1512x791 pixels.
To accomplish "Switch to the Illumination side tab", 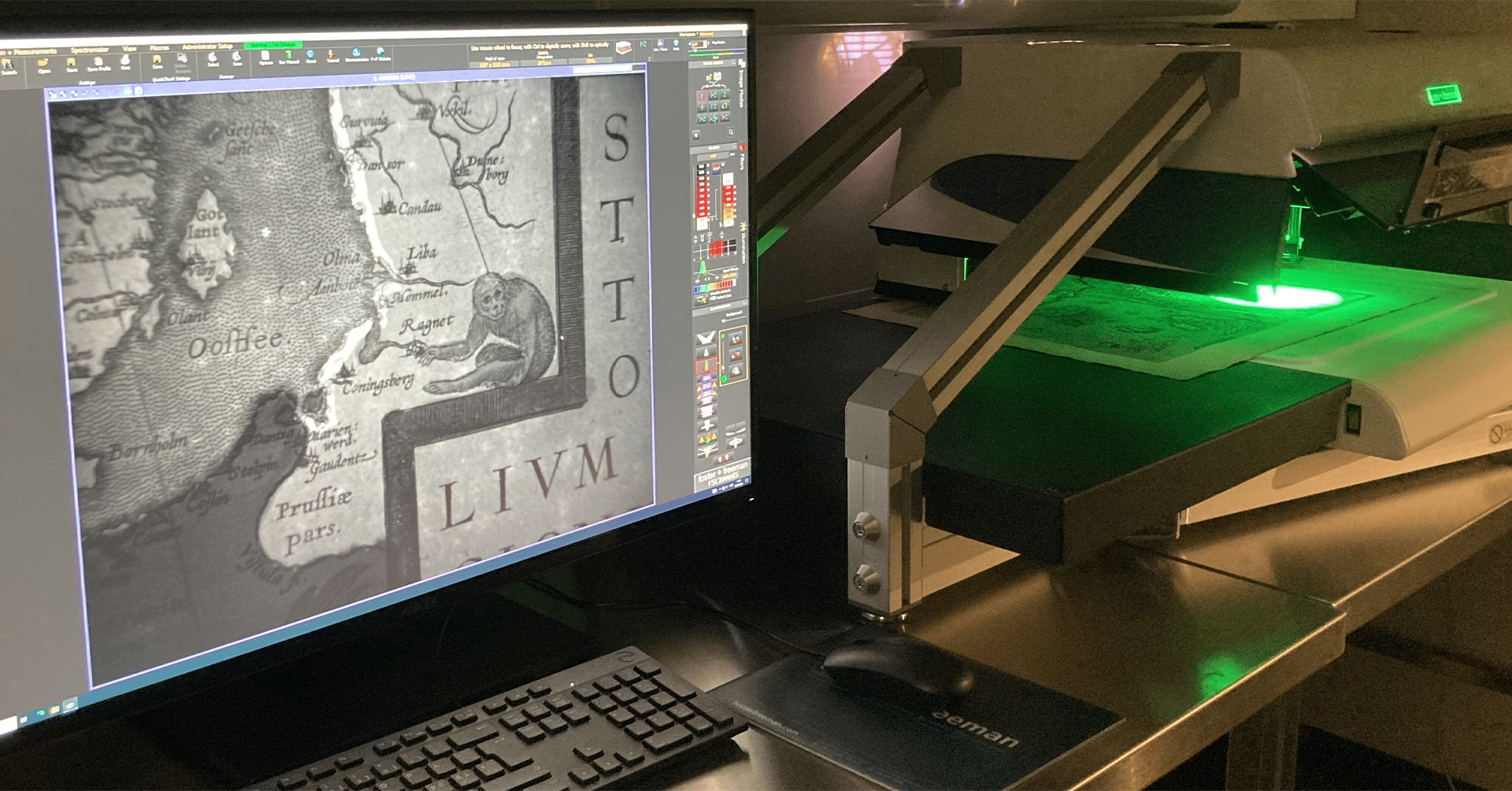I will 743,245.
